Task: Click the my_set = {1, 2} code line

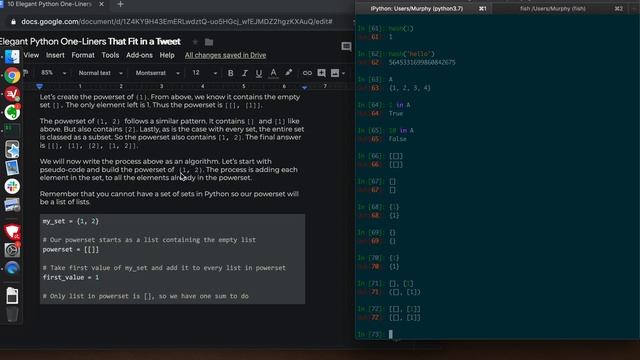Action: tap(71, 221)
